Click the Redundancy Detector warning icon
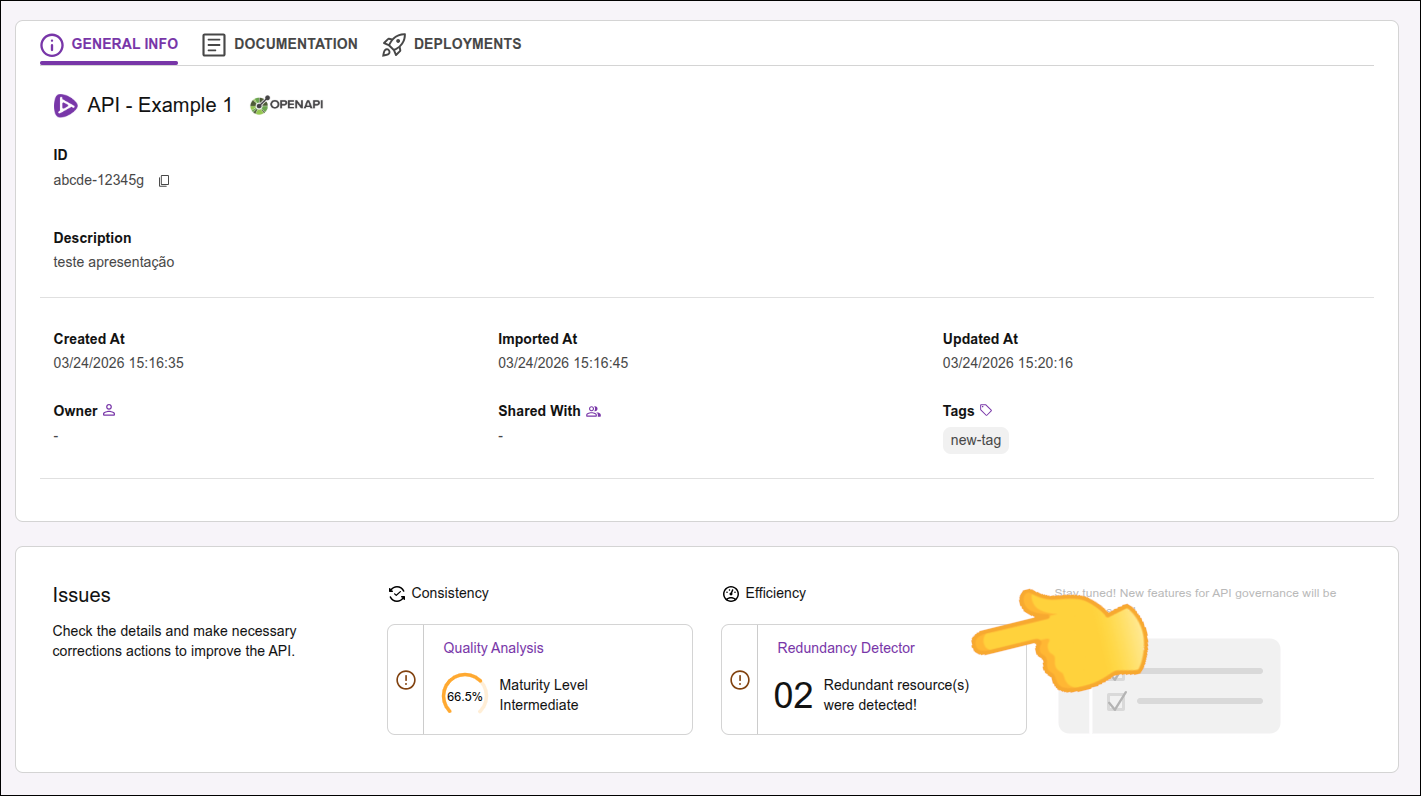This screenshot has height=796, width=1421. [739, 680]
